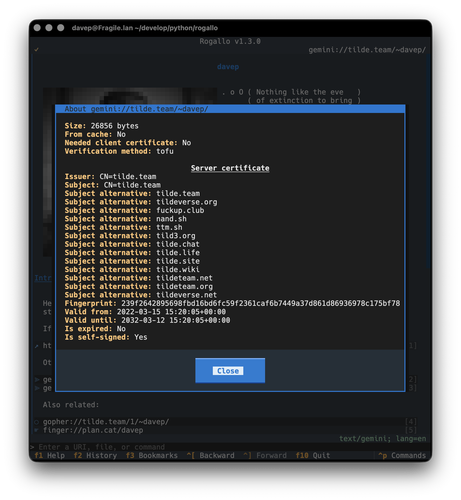Click the Rogallo v1.3.0 title text
This screenshot has width=461, height=500.
coord(230,41)
